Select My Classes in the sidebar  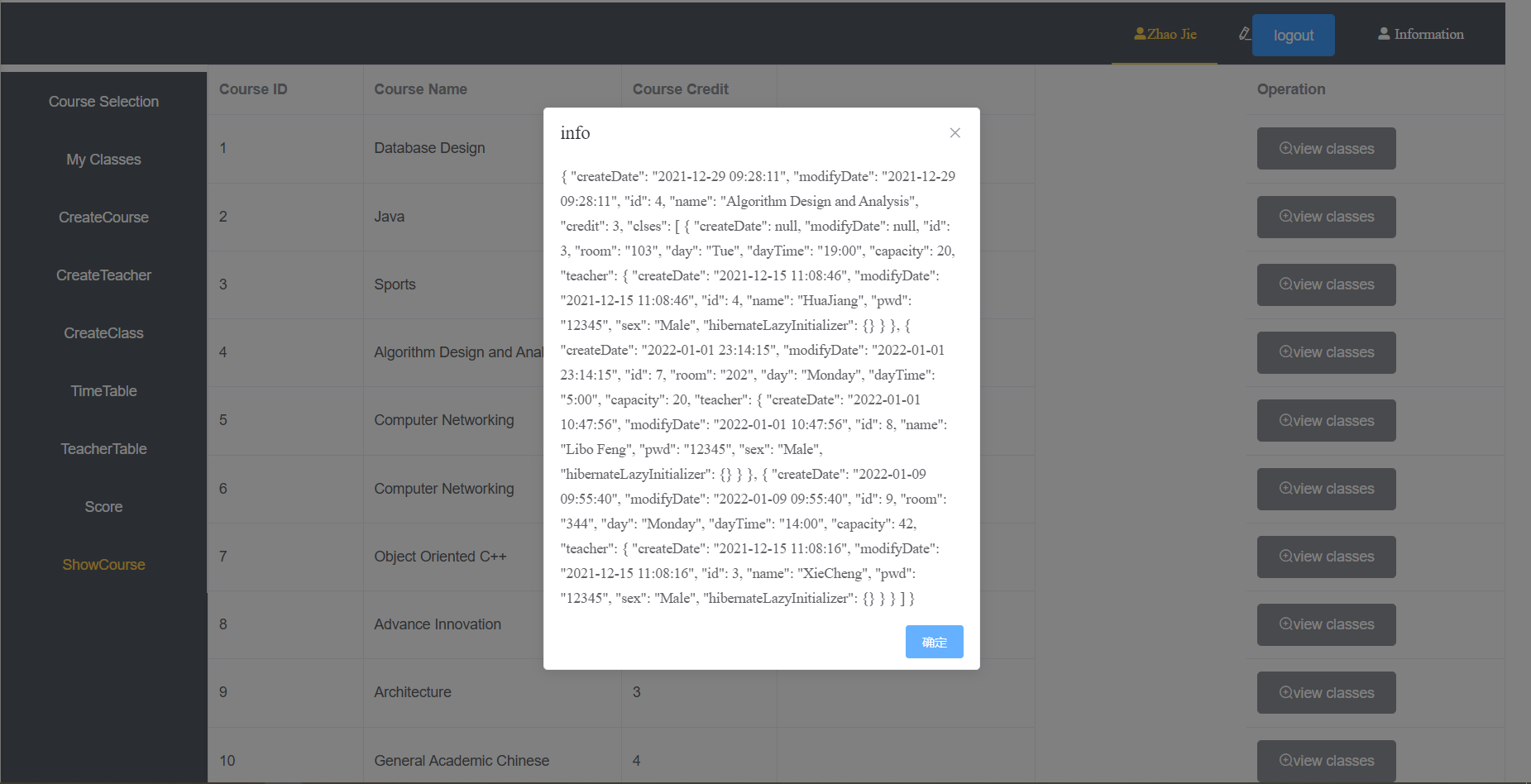(x=103, y=159)
